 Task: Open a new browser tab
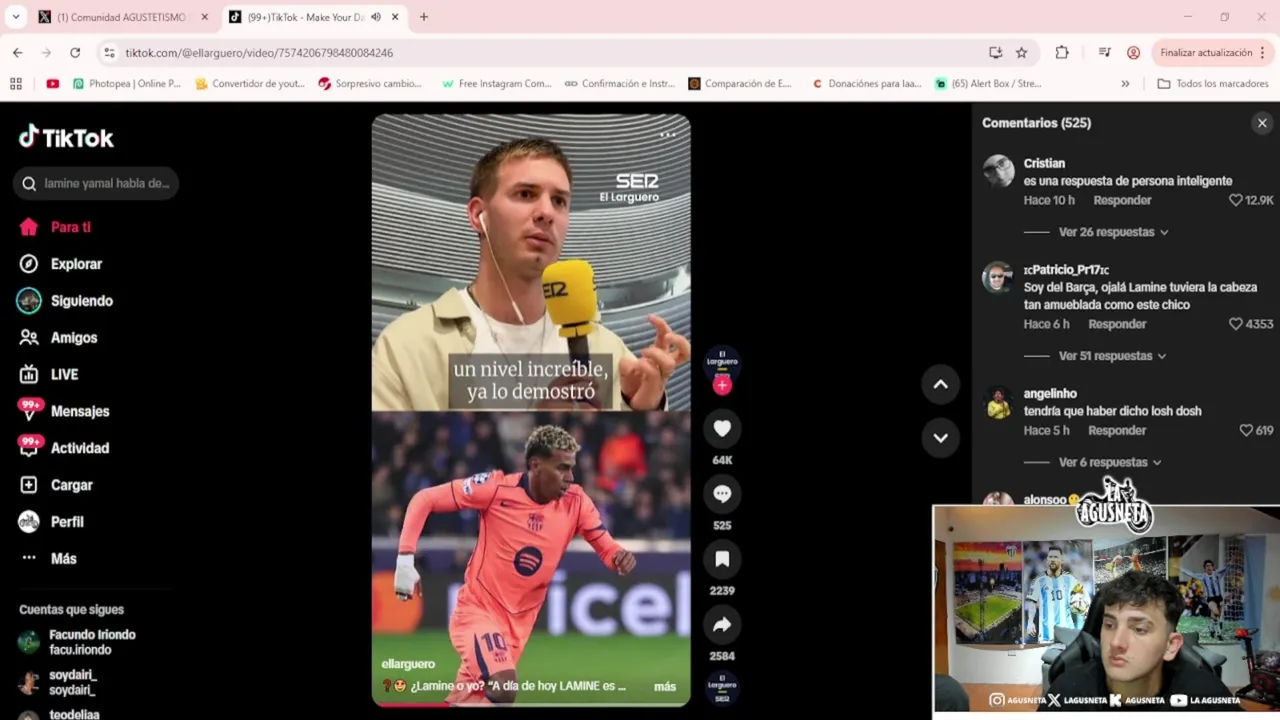click(423, 17)
